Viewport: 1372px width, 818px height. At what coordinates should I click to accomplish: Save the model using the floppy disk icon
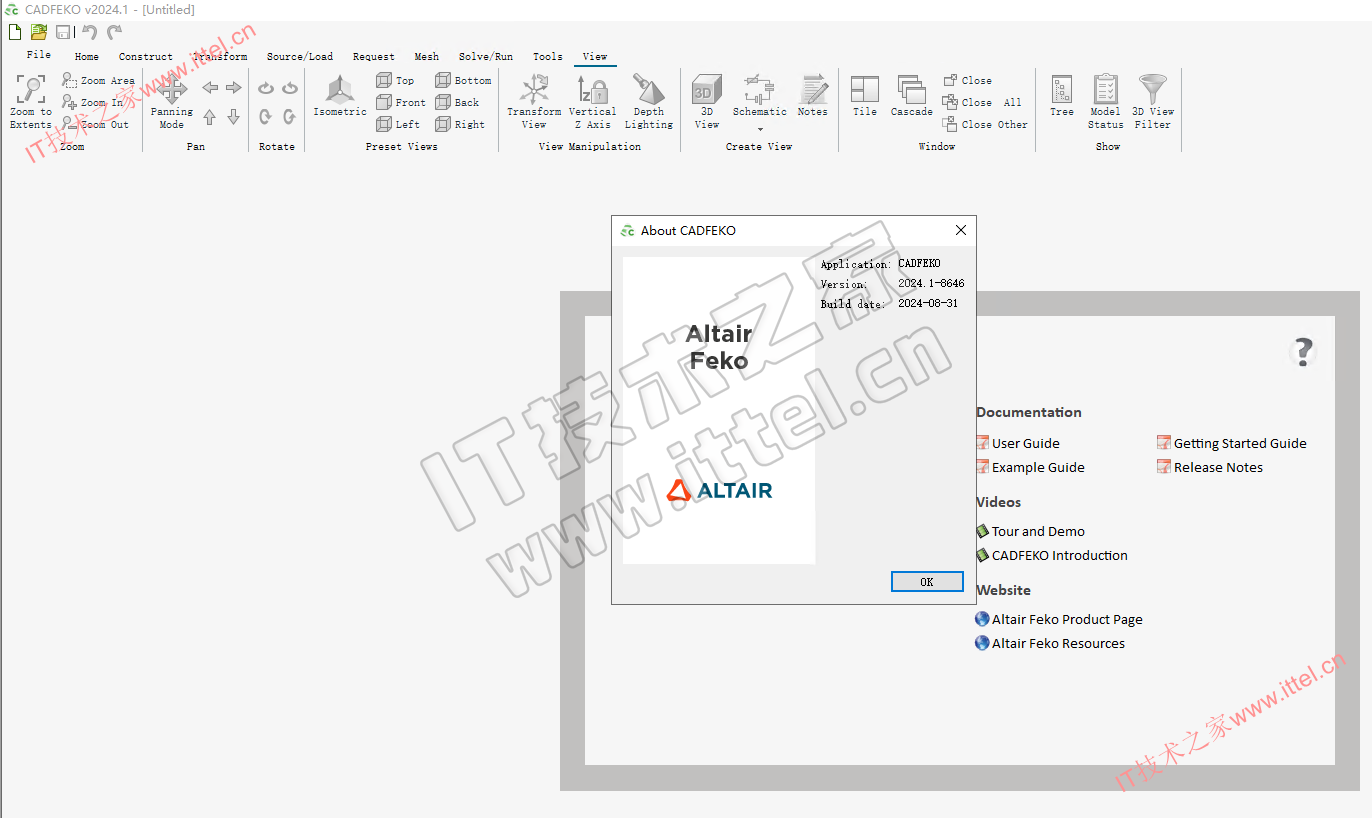[63, 32]
